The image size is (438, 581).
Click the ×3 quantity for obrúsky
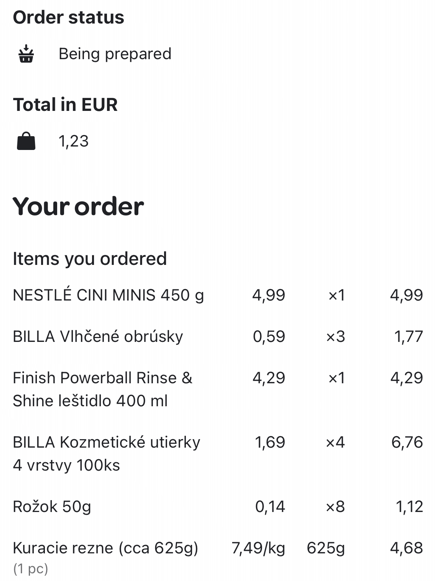(x=335, y=337)
